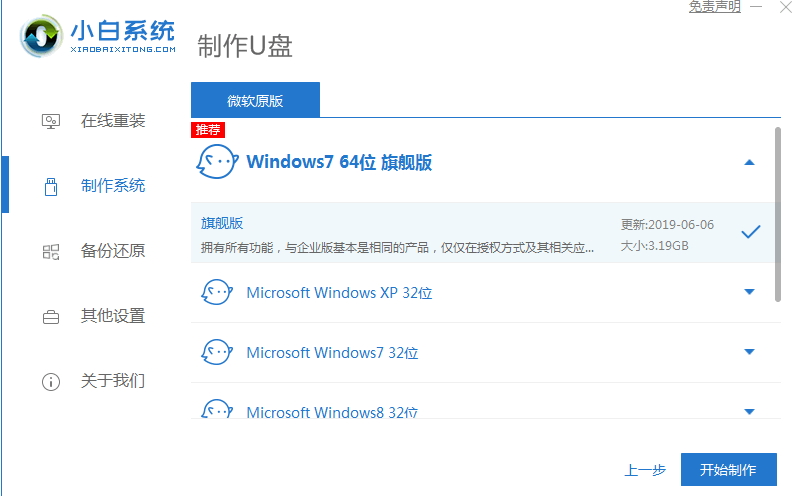The image size is (796, 496).
Task: Click the 在线重装 monitor icon
Action: [51, 121]
